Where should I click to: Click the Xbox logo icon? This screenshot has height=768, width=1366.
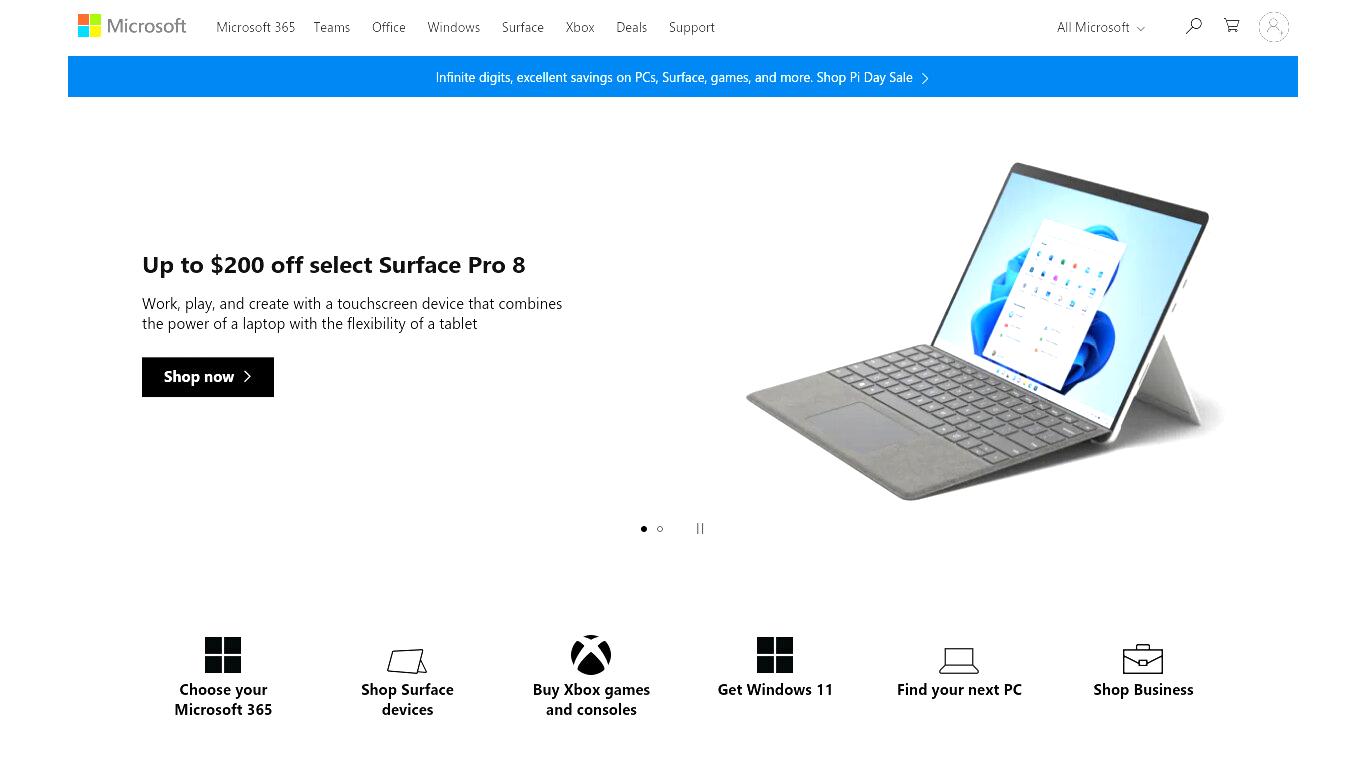point(591,655)
